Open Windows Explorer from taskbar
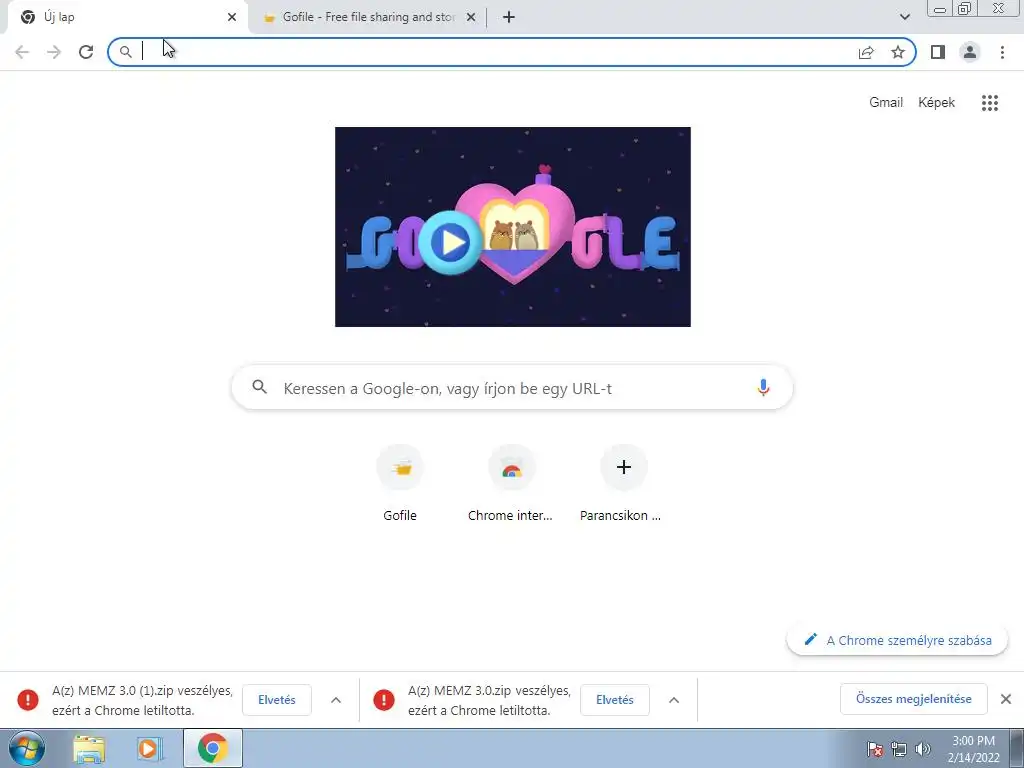1024x768 pixels. pos(89,749)
